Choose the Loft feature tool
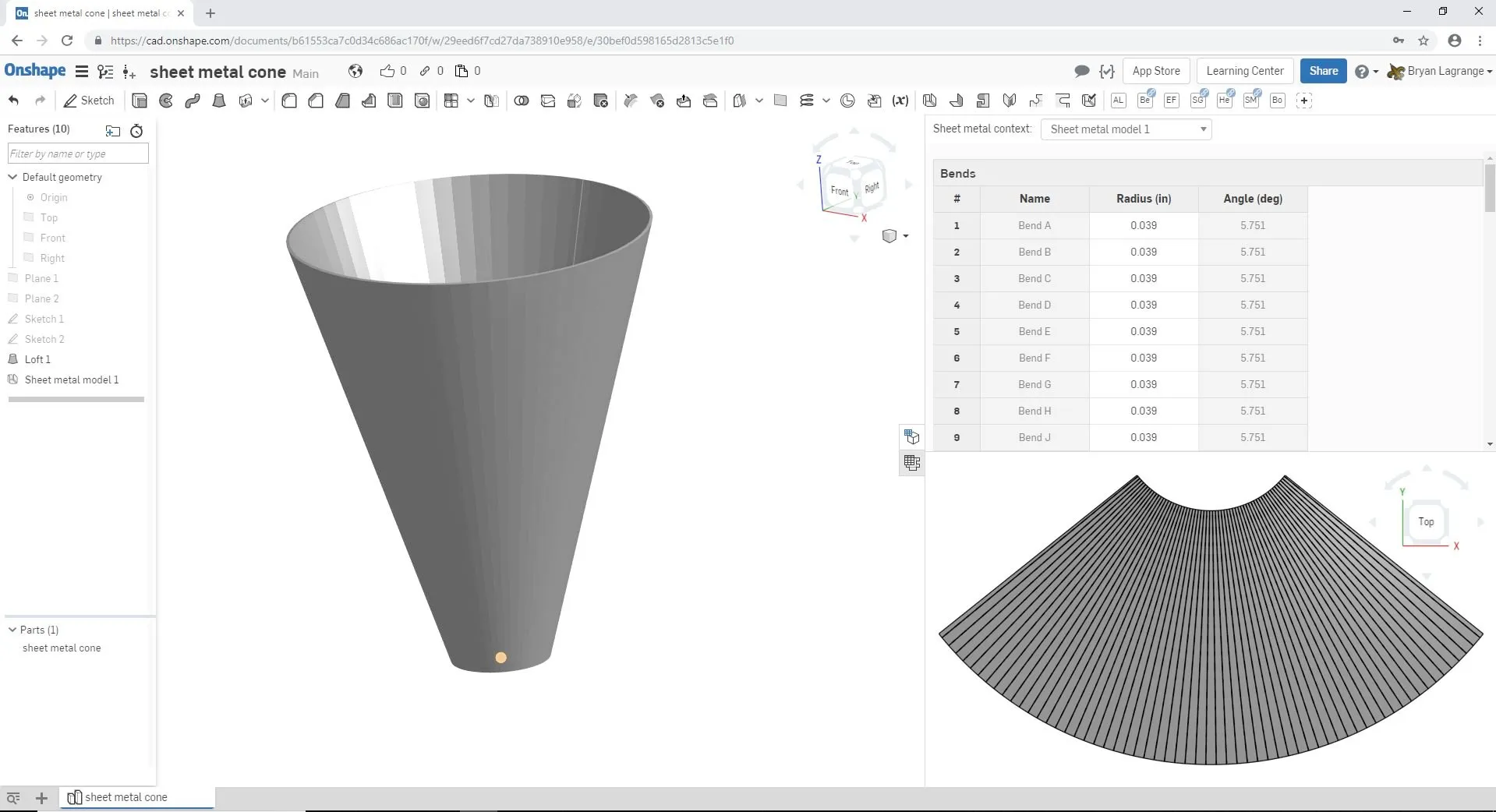This screenshot has height=812, width=1496. (x=219, y=101)
